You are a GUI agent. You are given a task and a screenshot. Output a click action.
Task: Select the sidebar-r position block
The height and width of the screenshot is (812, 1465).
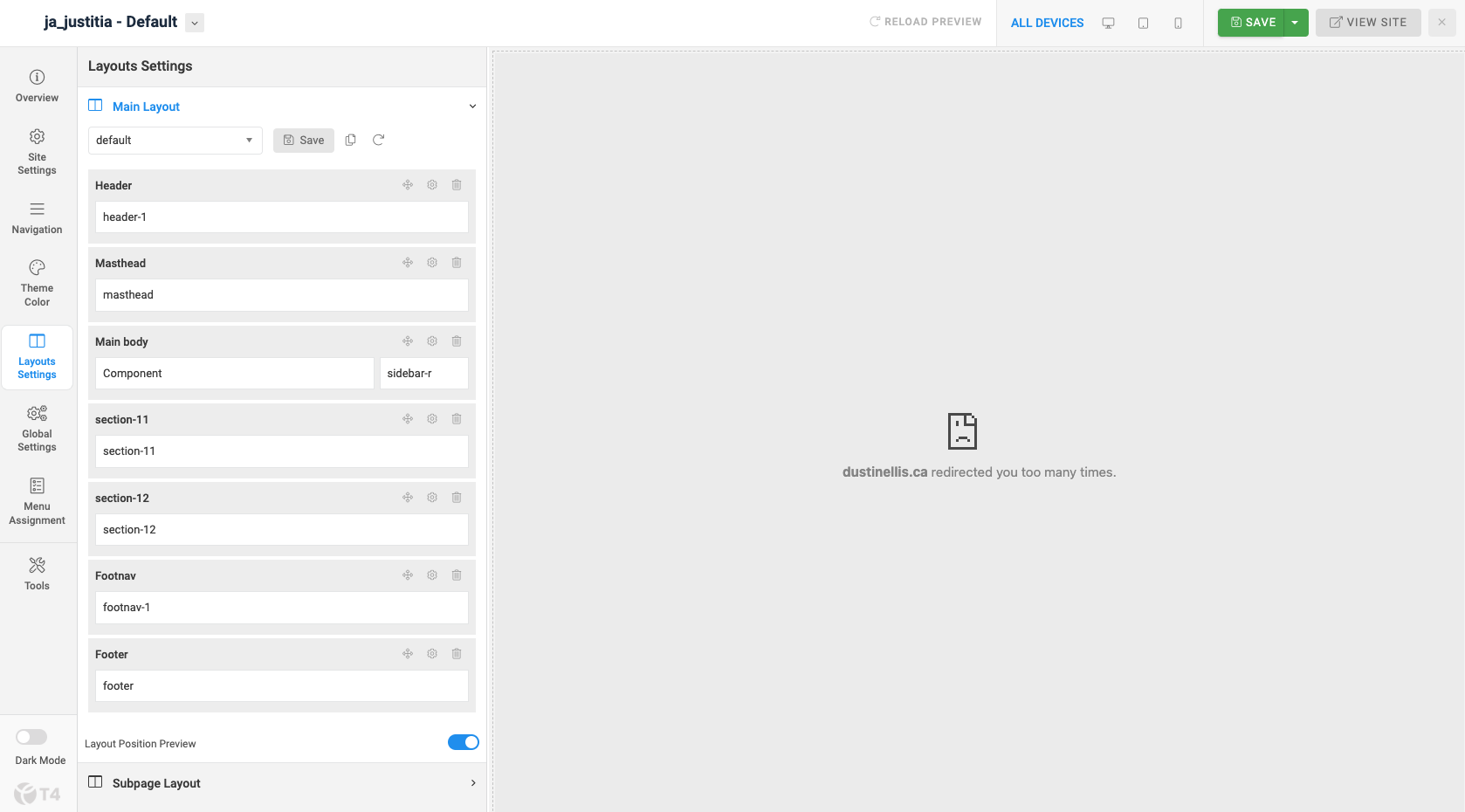[x=424, y=374]
